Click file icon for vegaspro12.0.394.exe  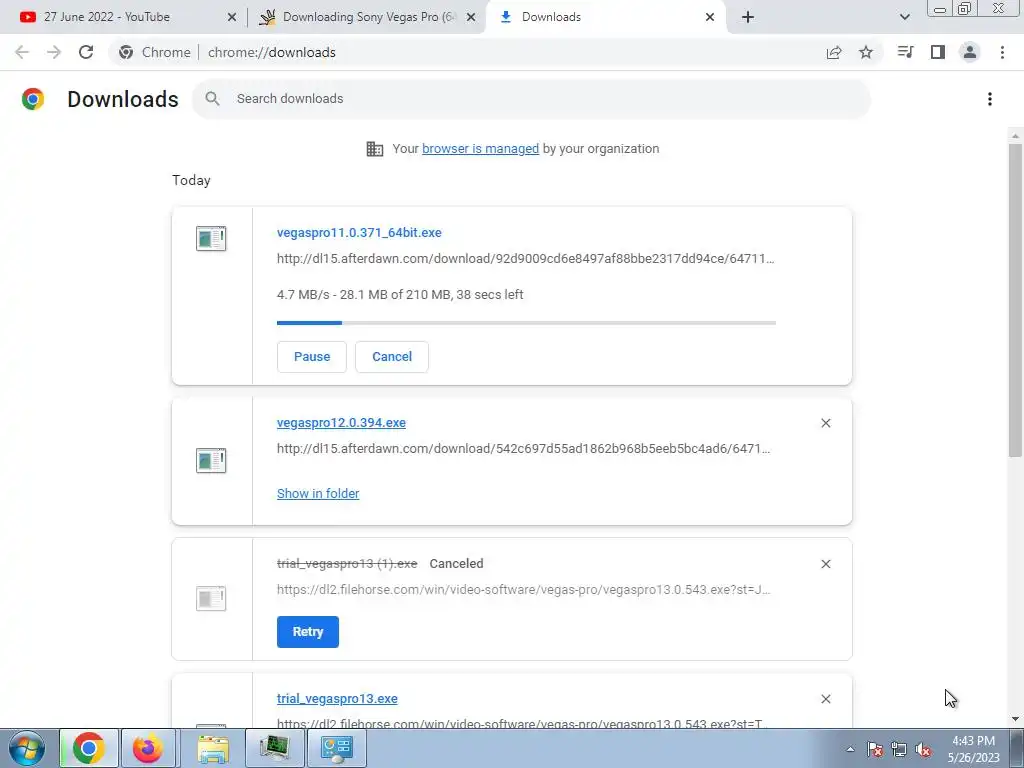pos(211,460)
